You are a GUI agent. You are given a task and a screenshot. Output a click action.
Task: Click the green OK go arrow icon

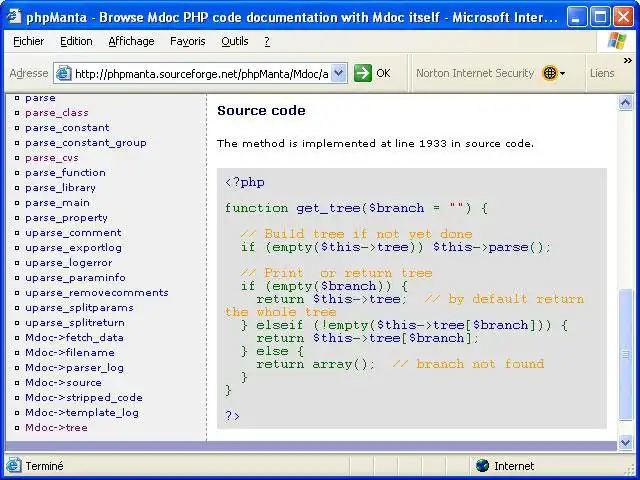pos(362,73)
